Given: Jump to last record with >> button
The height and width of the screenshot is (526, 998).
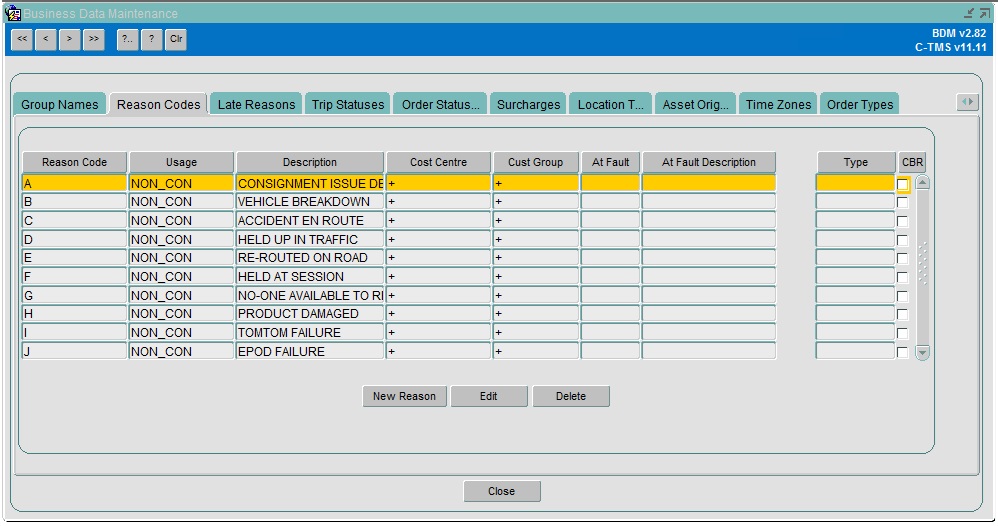Looking at the screenshot, I should click(94, 39).
